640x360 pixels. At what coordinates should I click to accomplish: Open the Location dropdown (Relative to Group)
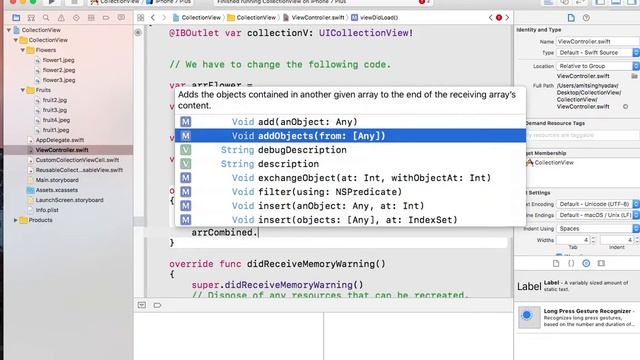click(598, 66)
